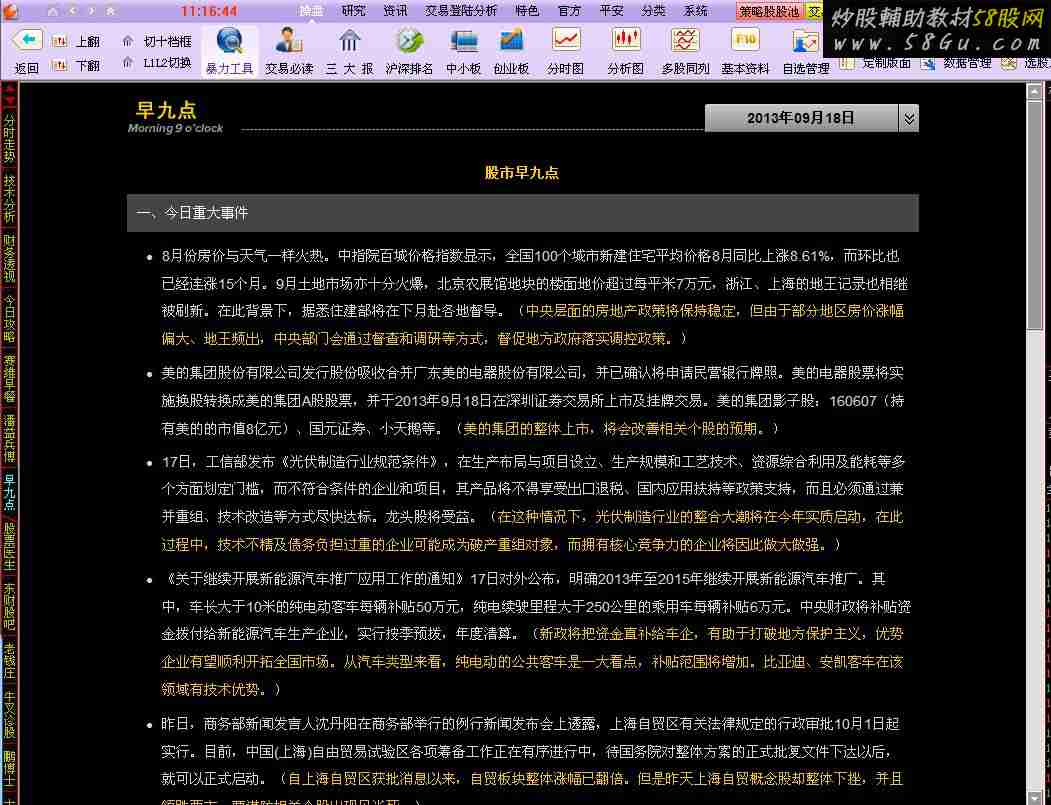Click the 上翻 page-up chart icon
The width and height of the screenshot is (1051, 805).
point(59,42)
